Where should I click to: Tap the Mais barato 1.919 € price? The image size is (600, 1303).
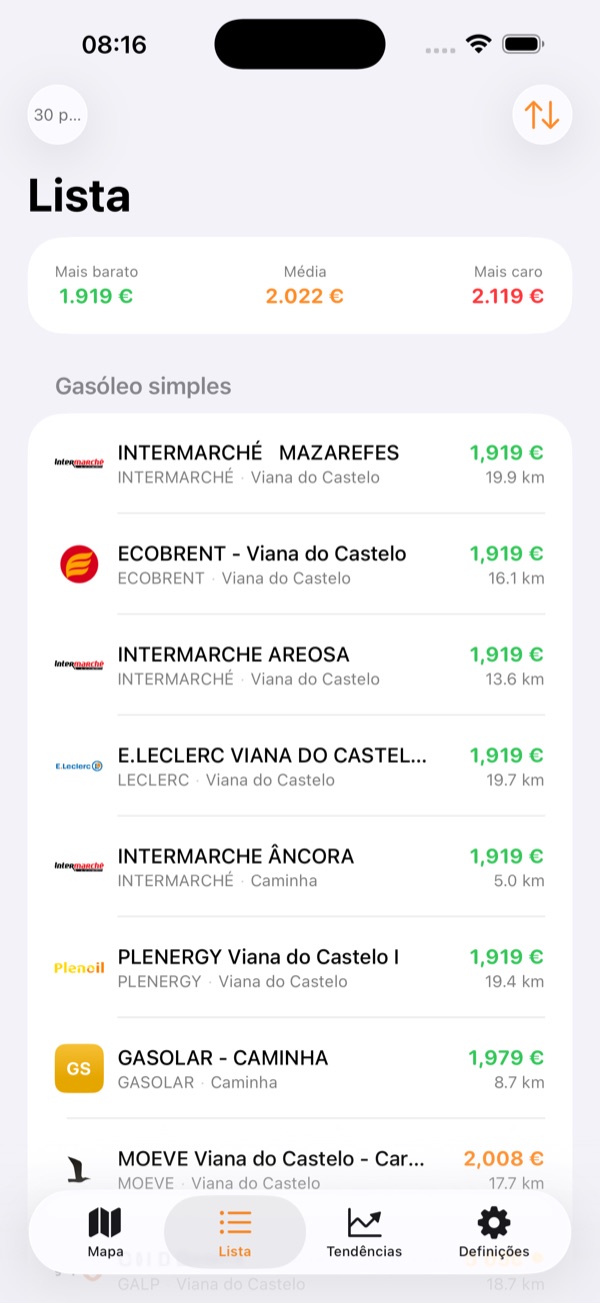coord(95,296)
